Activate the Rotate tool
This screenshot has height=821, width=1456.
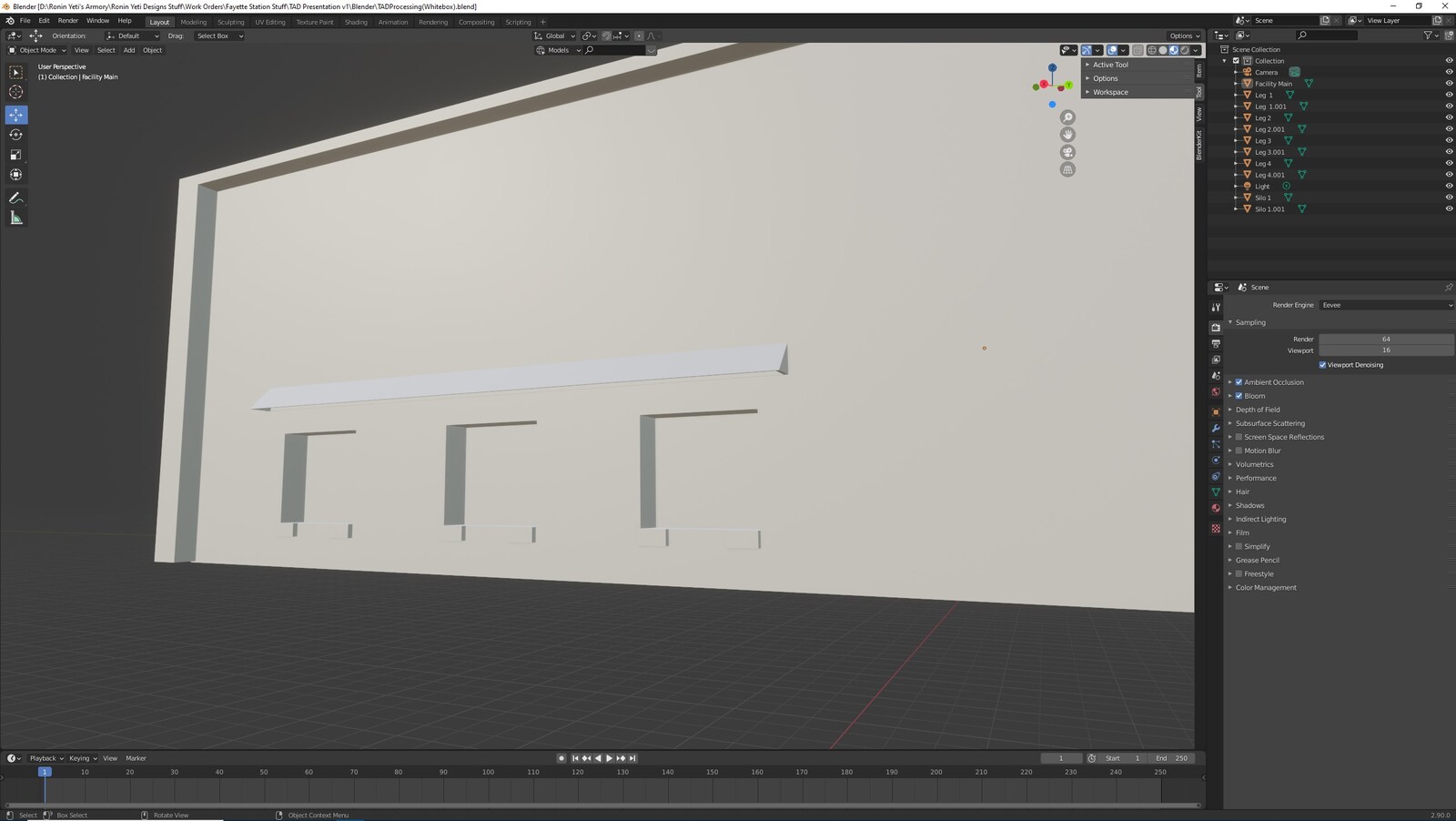coord(16,135)
